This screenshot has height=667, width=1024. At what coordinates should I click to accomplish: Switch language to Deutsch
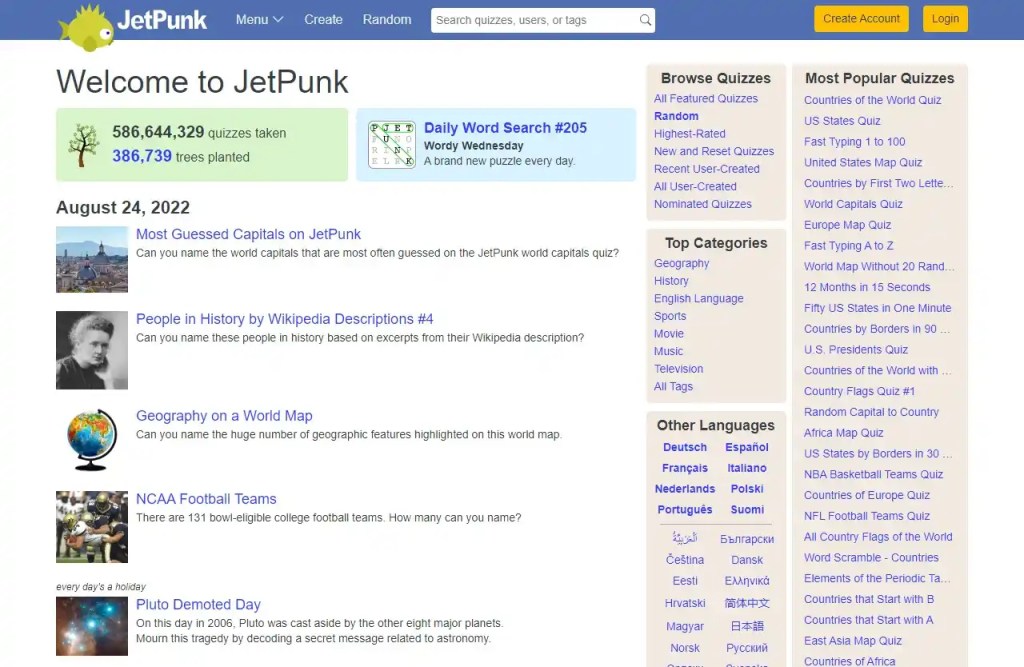(684, 447)
